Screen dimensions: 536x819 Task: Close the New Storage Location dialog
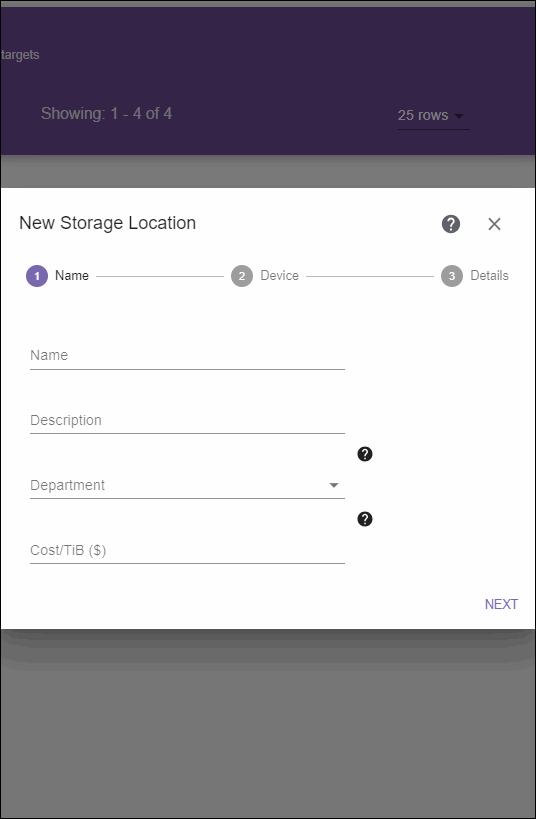[494, 224]
